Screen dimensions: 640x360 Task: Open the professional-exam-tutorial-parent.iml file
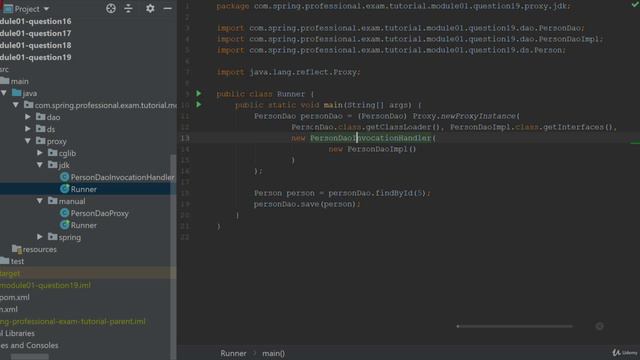[x=73, y=321]
